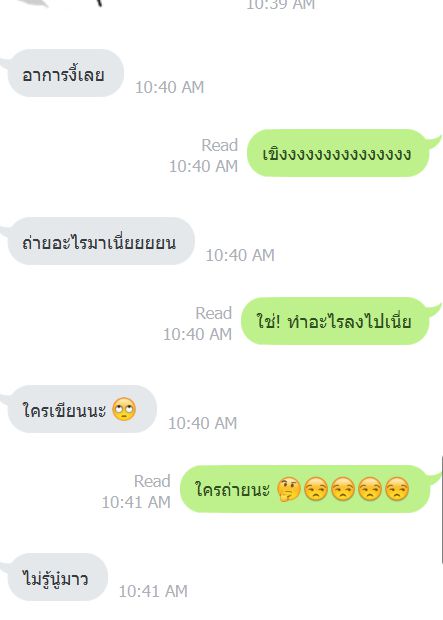Click the rolling eyes emoji in gray bubble
The height and width of the screenshot is (620, 443).
click(124, 409)
